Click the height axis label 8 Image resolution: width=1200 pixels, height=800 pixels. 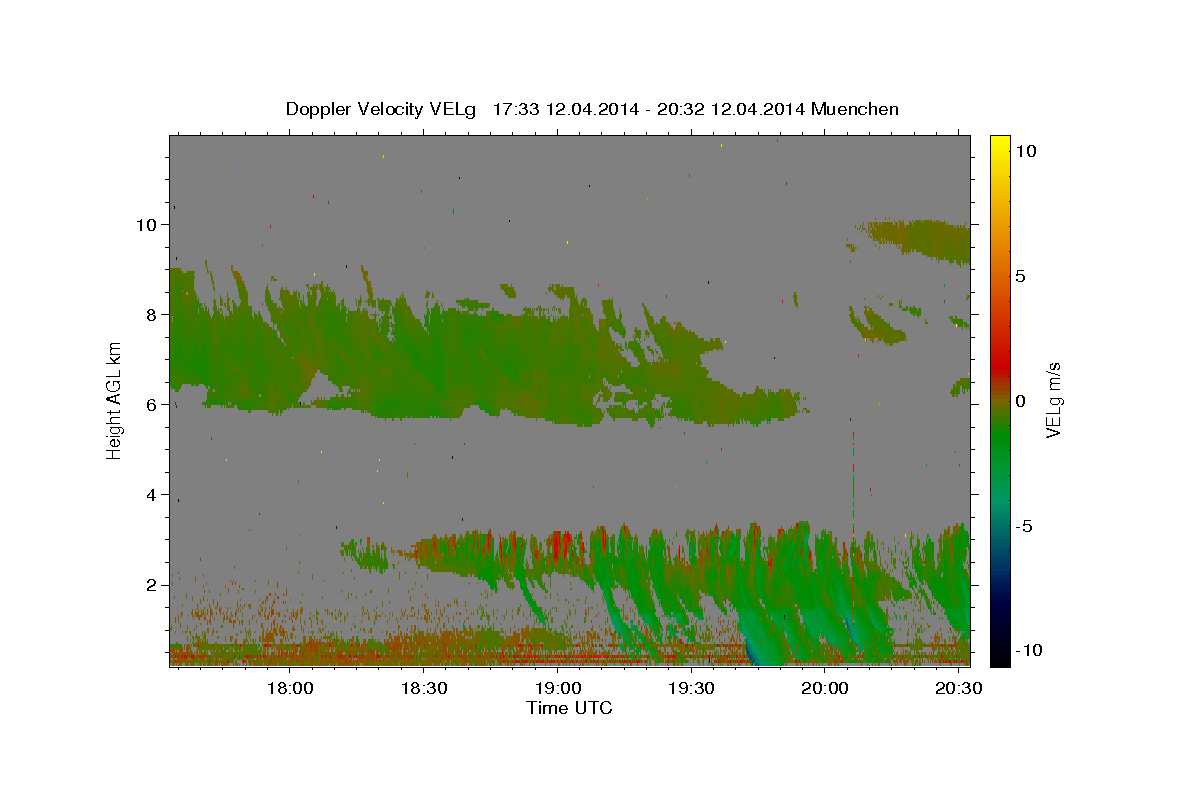pyautogui.click(x=151, y=315)
